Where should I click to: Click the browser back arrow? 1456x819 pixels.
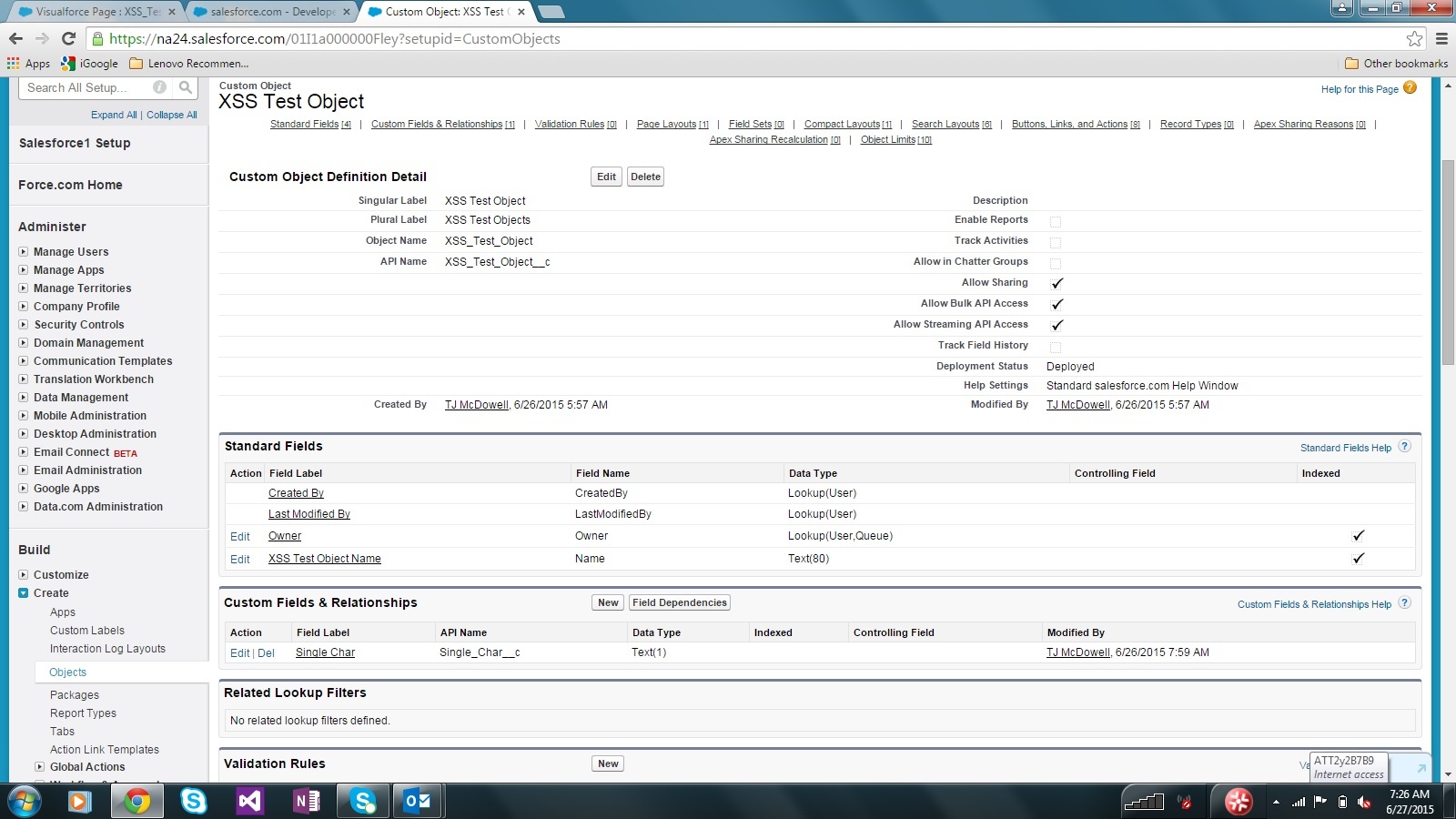pos(15,38)
